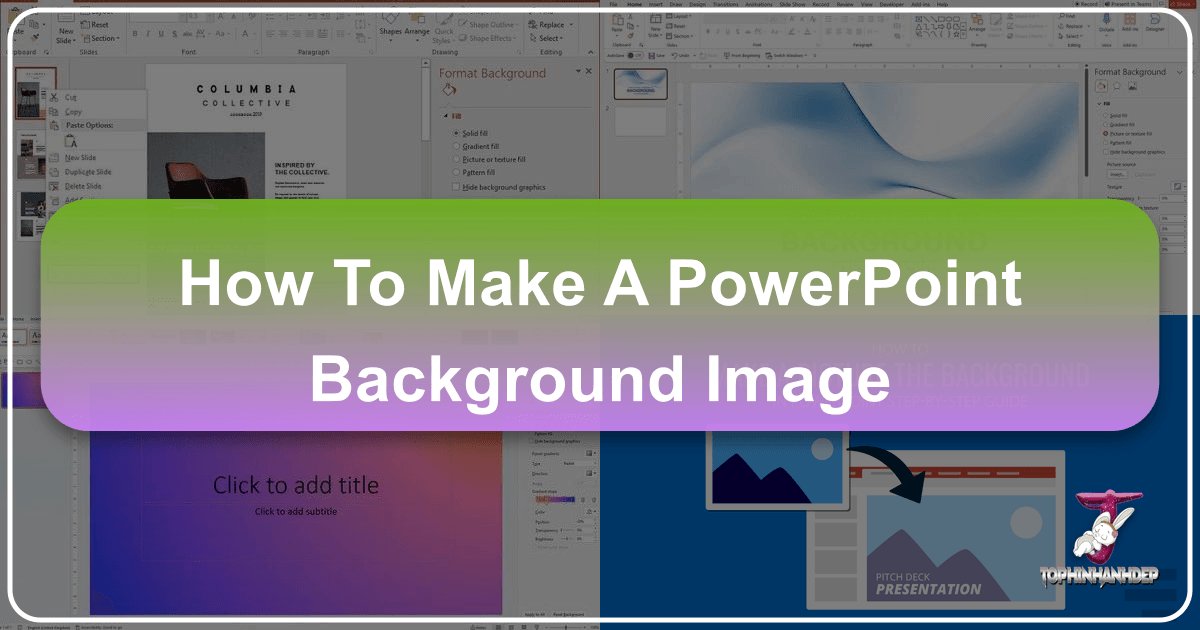Choose Duplicate Slide from the context menu
Image resolution: width=1200 pixels, height=630 pixels.
click(88, 172)
